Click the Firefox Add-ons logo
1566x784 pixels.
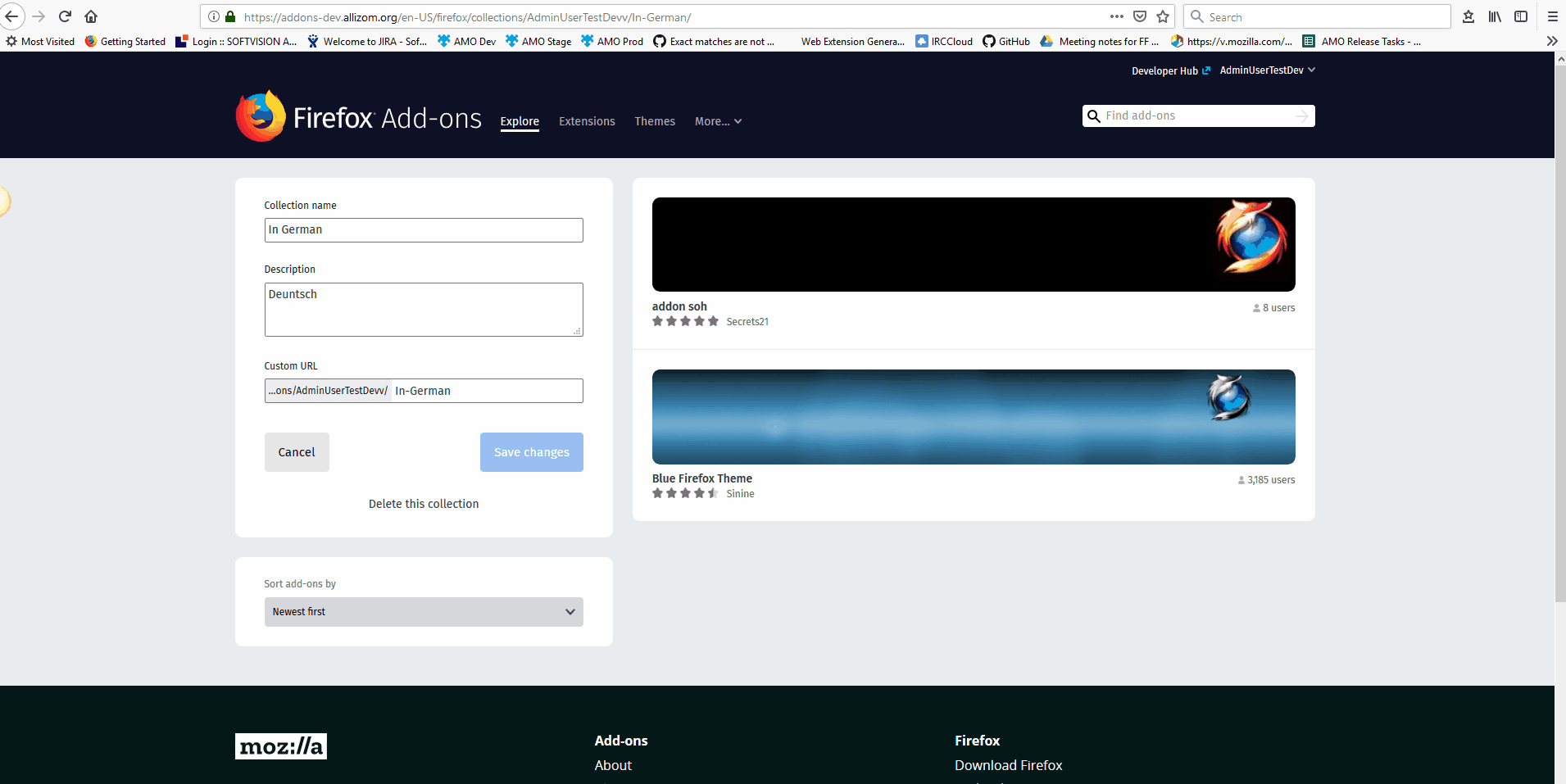click(x=359, y=117)
